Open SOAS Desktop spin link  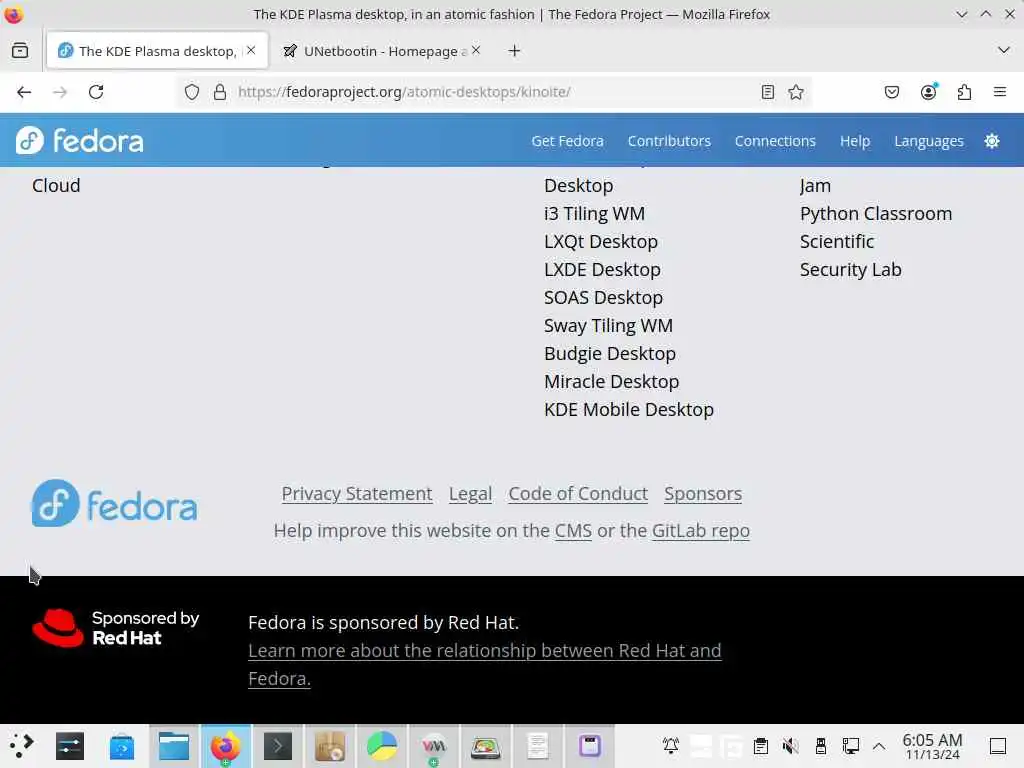(x=603, y=298)
